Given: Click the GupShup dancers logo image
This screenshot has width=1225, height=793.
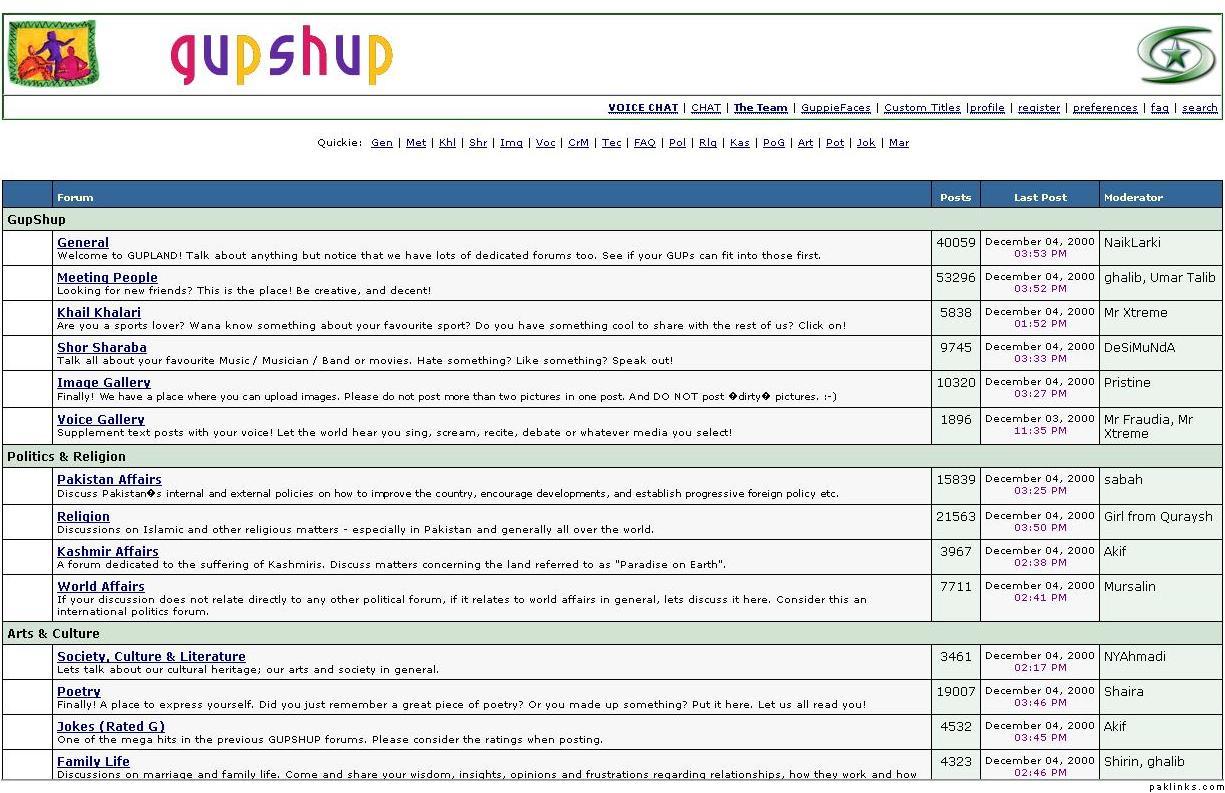Looking at the screenshot, I should (x=53, y=53).
